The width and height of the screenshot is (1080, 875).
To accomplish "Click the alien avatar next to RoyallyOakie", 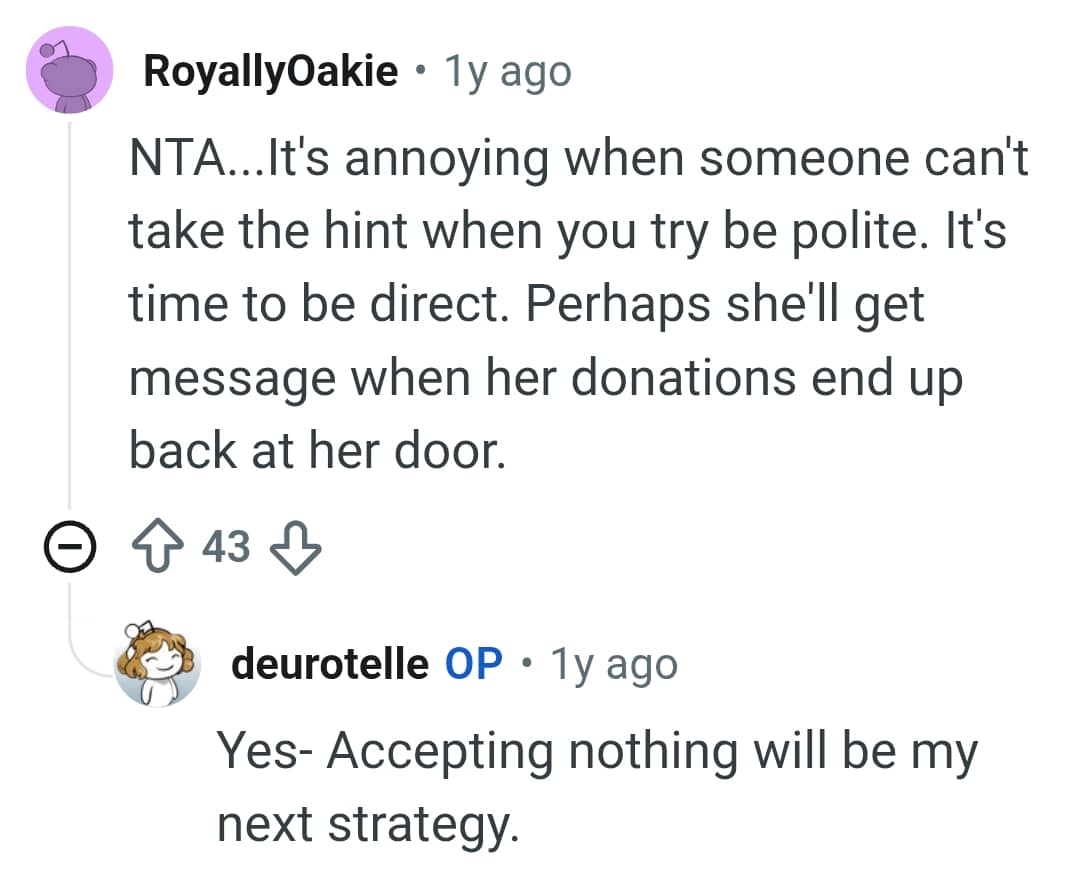I will (69, 69).
